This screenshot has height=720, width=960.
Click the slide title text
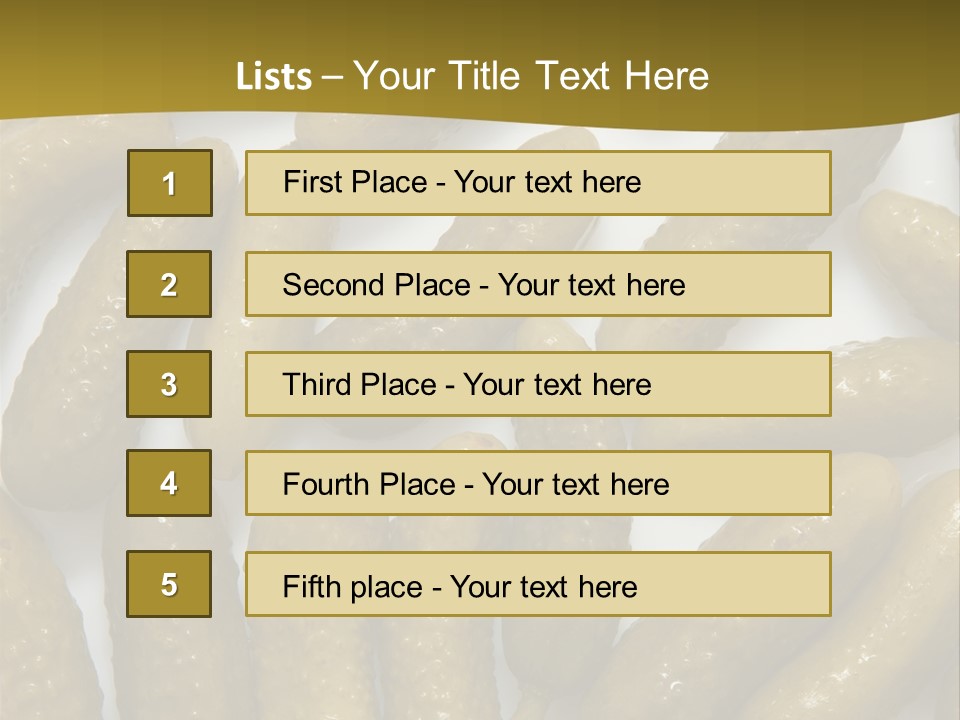473,76
